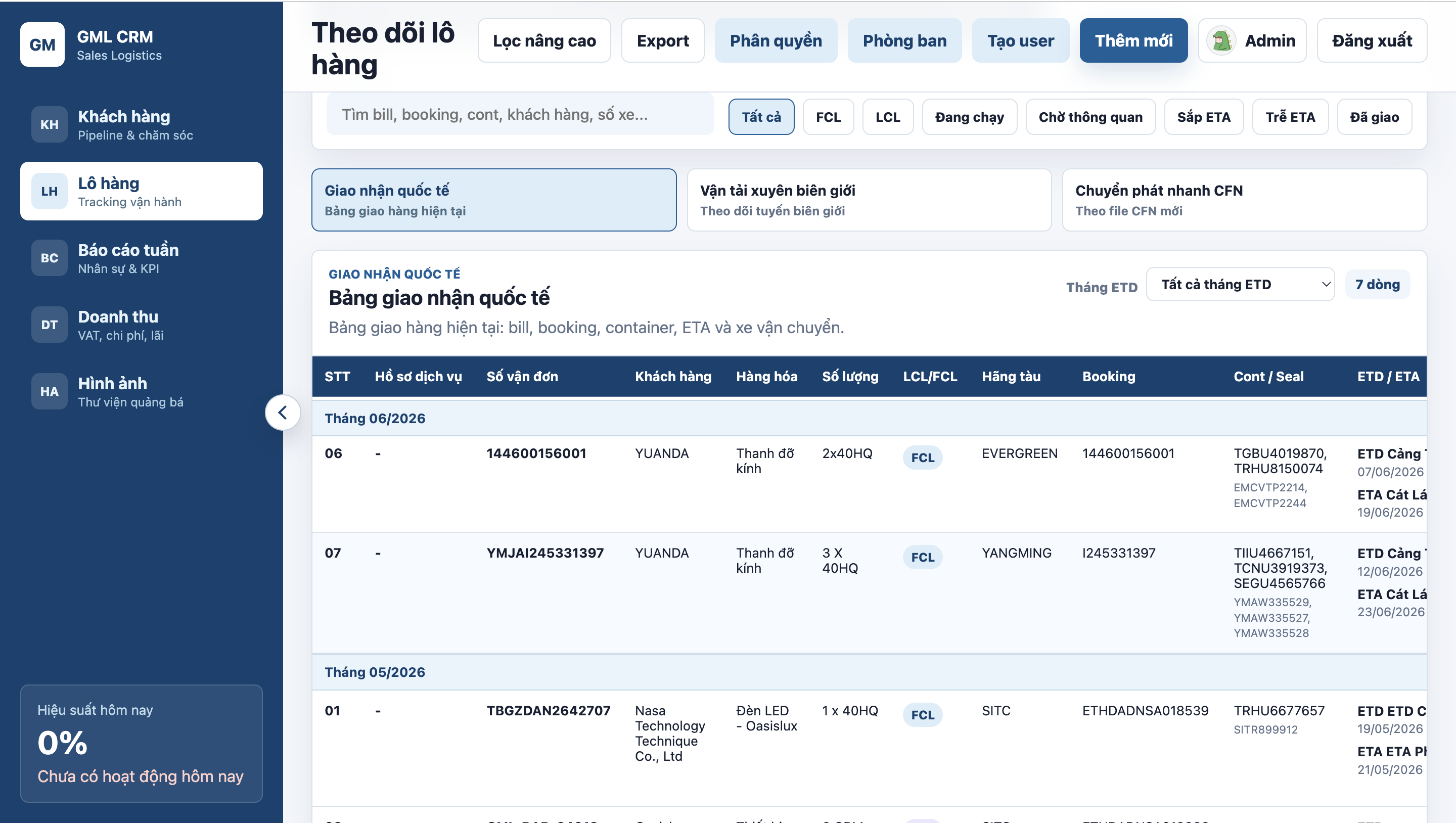This screenshot has height=823, width=1456.
Task: Select the Tất cả filter chip
Action: click(x=761, y=117)
